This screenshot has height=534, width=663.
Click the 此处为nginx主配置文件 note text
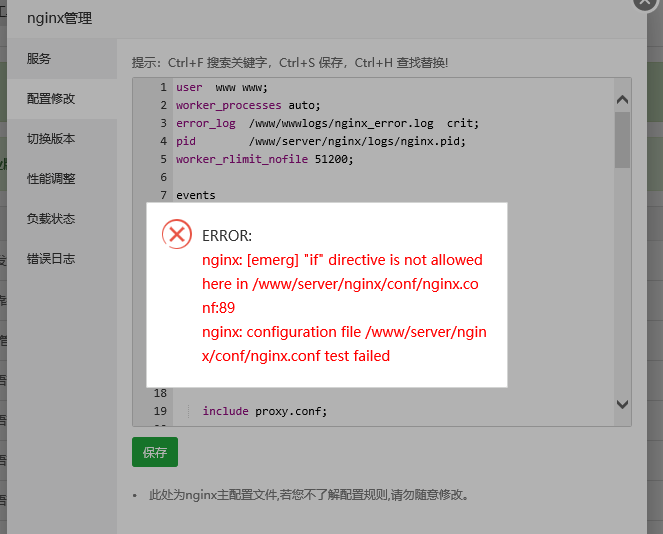309,495
